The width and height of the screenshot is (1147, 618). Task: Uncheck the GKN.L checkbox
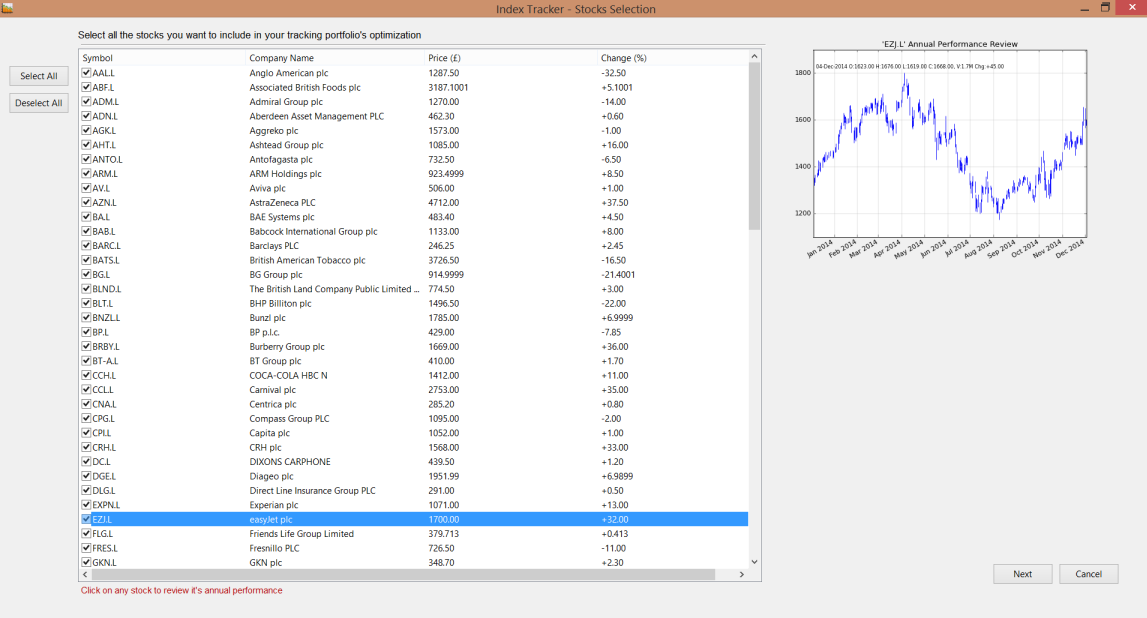pos(86,562)
